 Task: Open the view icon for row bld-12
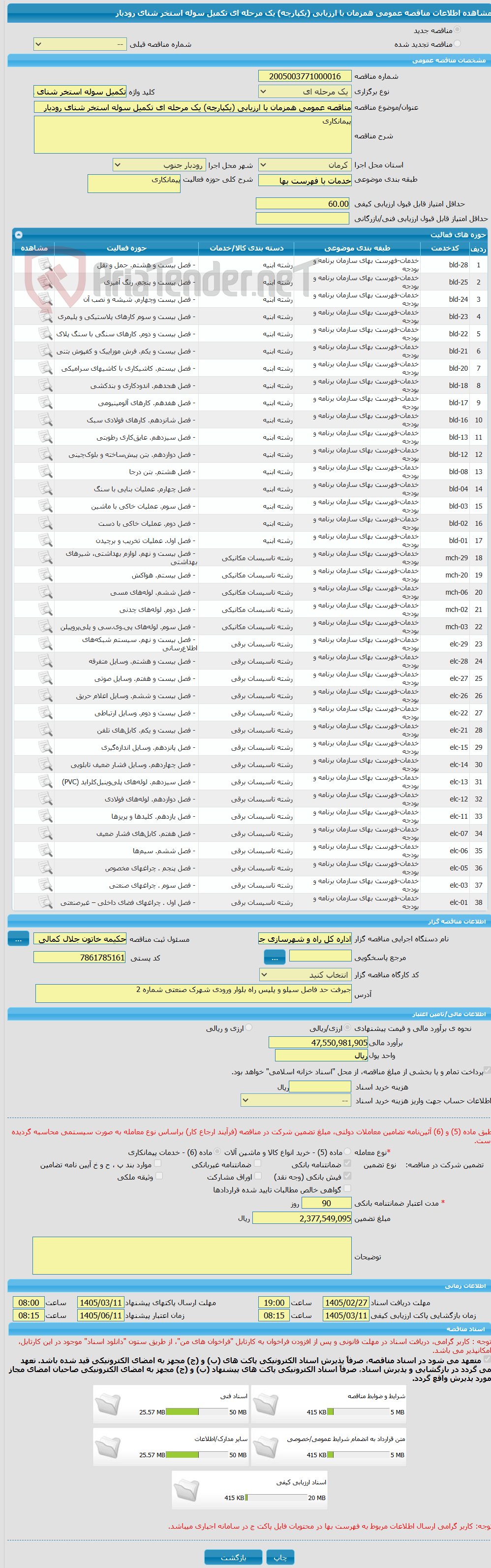[45, 454]
